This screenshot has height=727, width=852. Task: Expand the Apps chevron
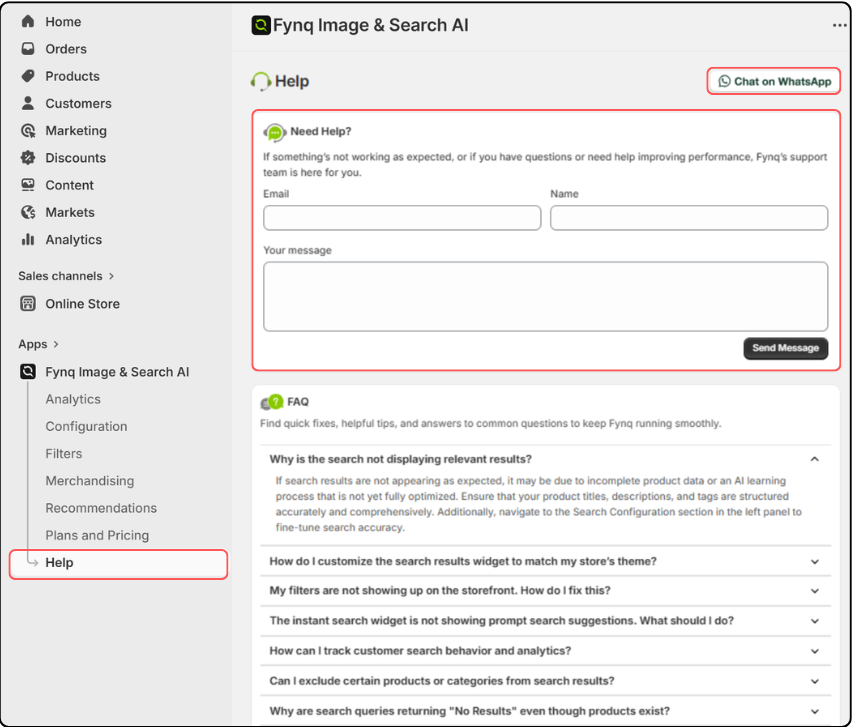56,344
